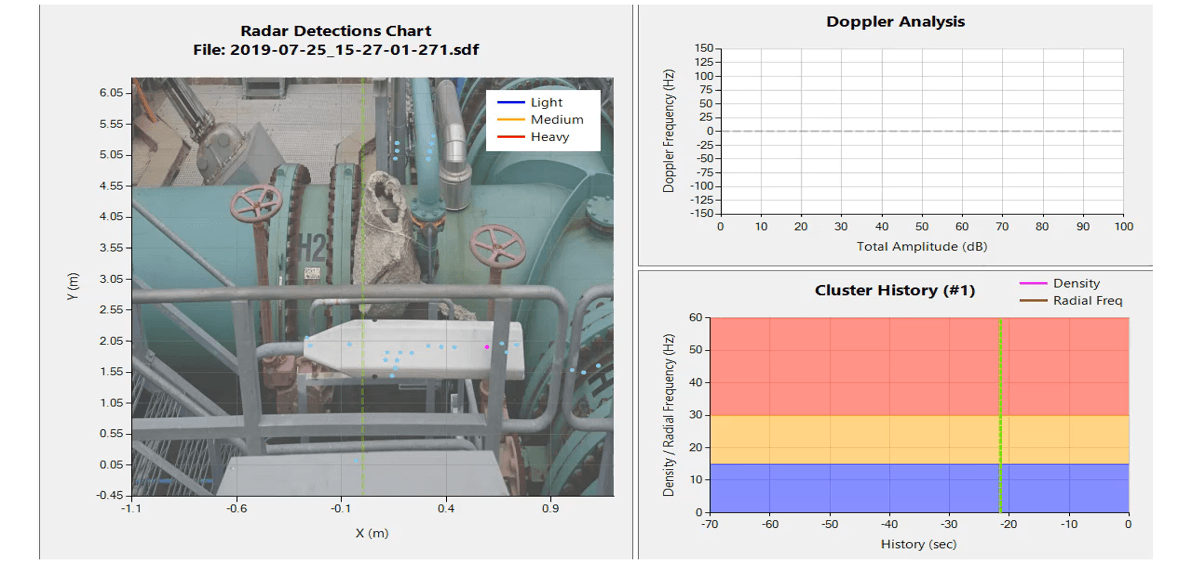The height and width of the screenshot is (564, 1192).
Task: Click the blue light band in Cluster History
Action: click(x=919, y=488)
